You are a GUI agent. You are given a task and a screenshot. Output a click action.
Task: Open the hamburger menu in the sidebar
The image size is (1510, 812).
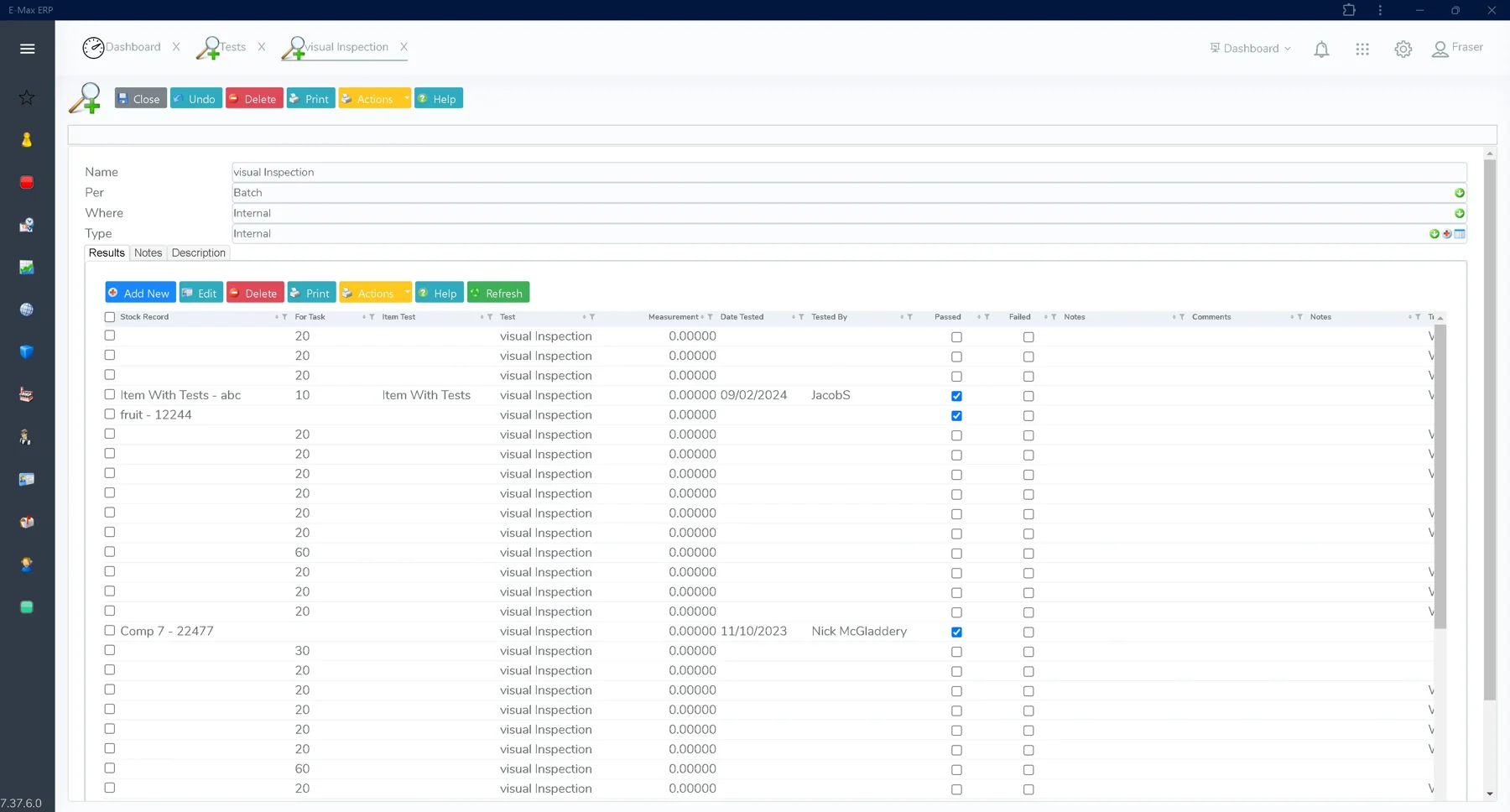point(27,49)
